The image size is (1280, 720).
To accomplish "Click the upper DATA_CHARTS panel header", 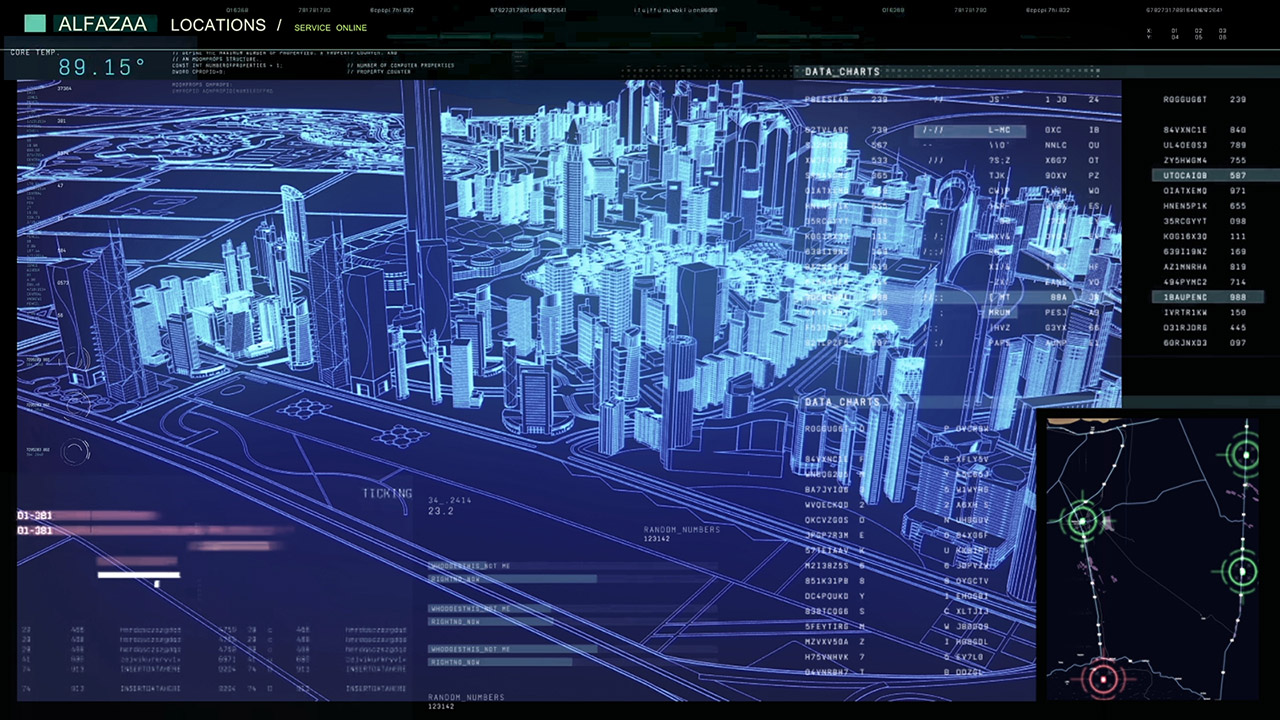I will [842, 72].
